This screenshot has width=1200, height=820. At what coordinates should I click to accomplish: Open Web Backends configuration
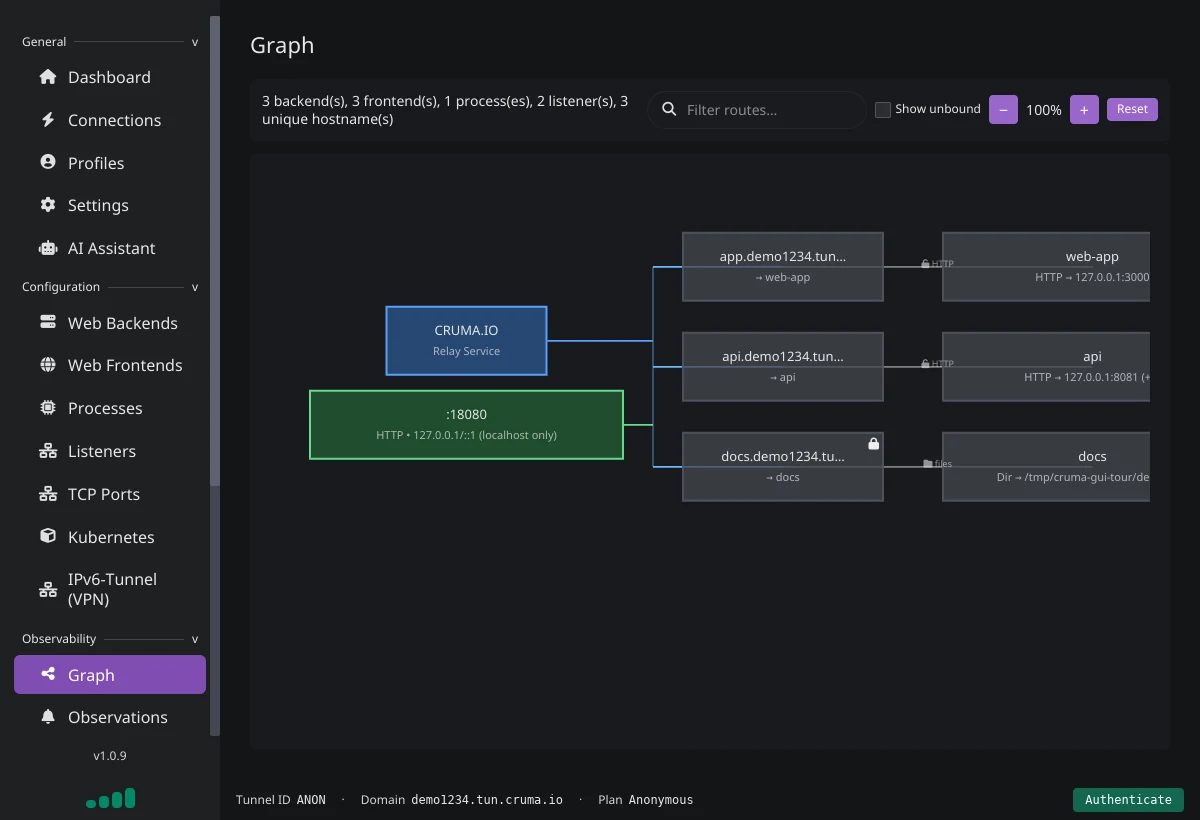tap(110, 323)
